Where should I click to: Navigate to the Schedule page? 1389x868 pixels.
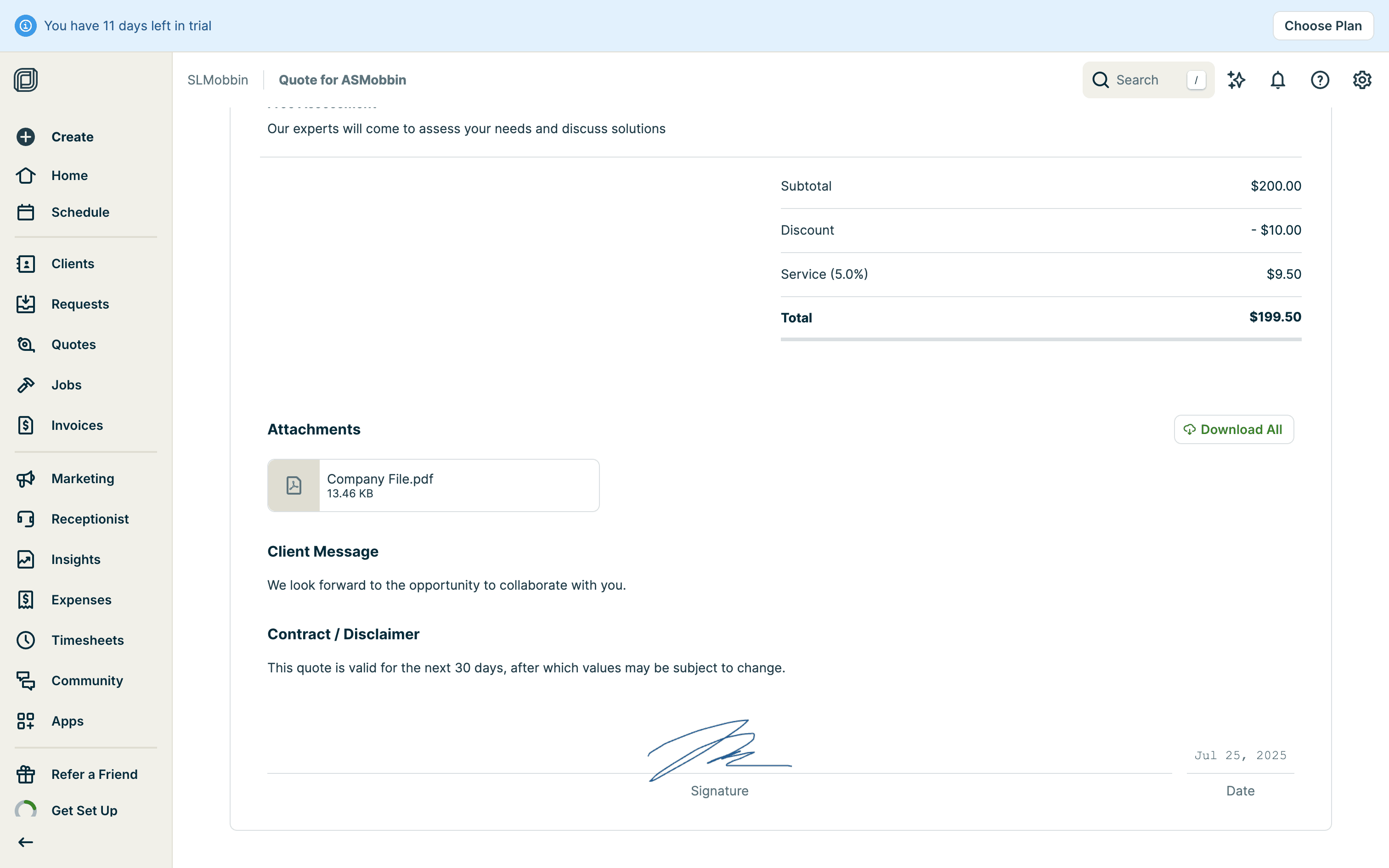80,212
